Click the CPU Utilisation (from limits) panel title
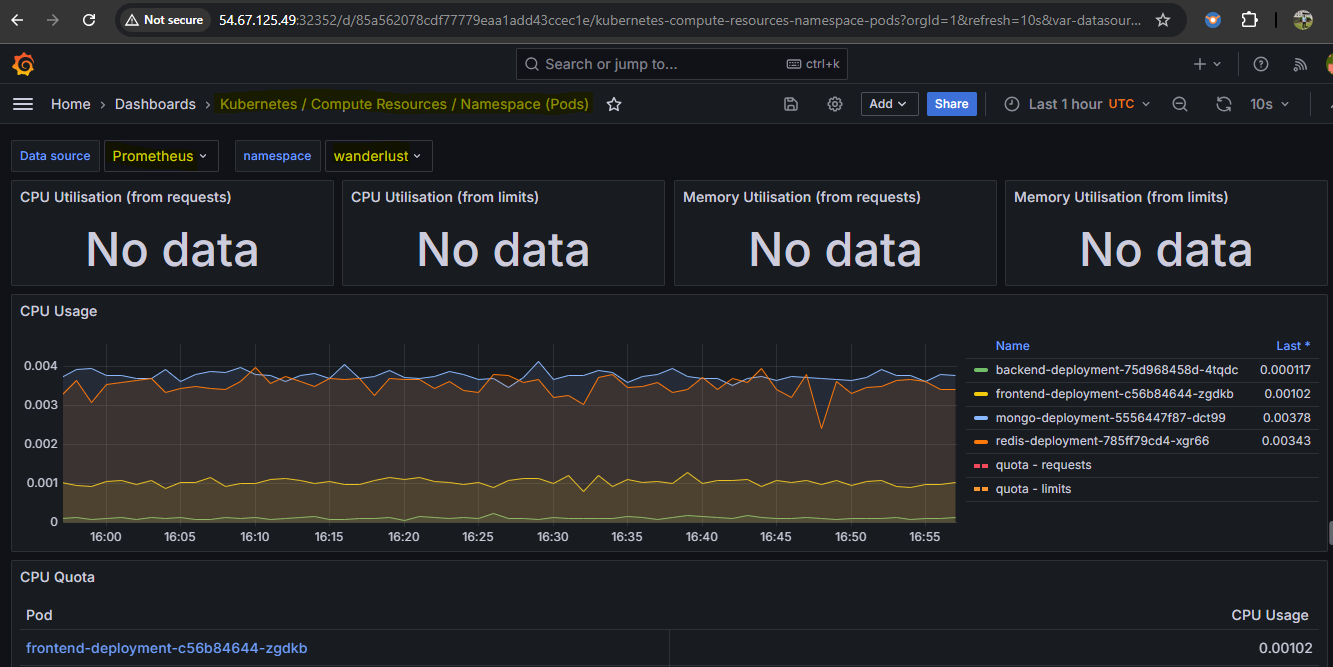Screen dimensions: 1333x667 tap(445, 197)
